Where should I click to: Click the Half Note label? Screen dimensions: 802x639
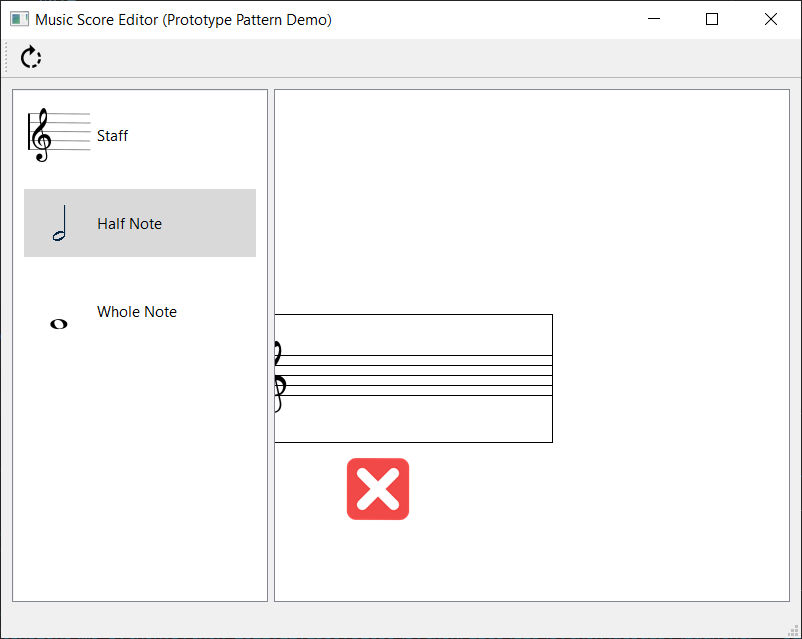(x=129, y=224)
